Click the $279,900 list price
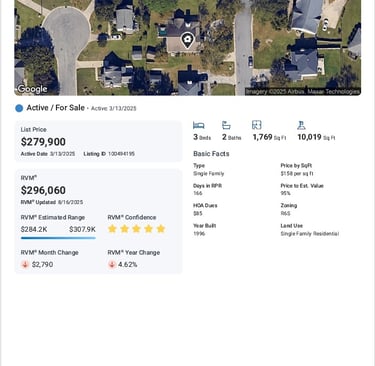375x366 pixels. [x=43, y=142]
